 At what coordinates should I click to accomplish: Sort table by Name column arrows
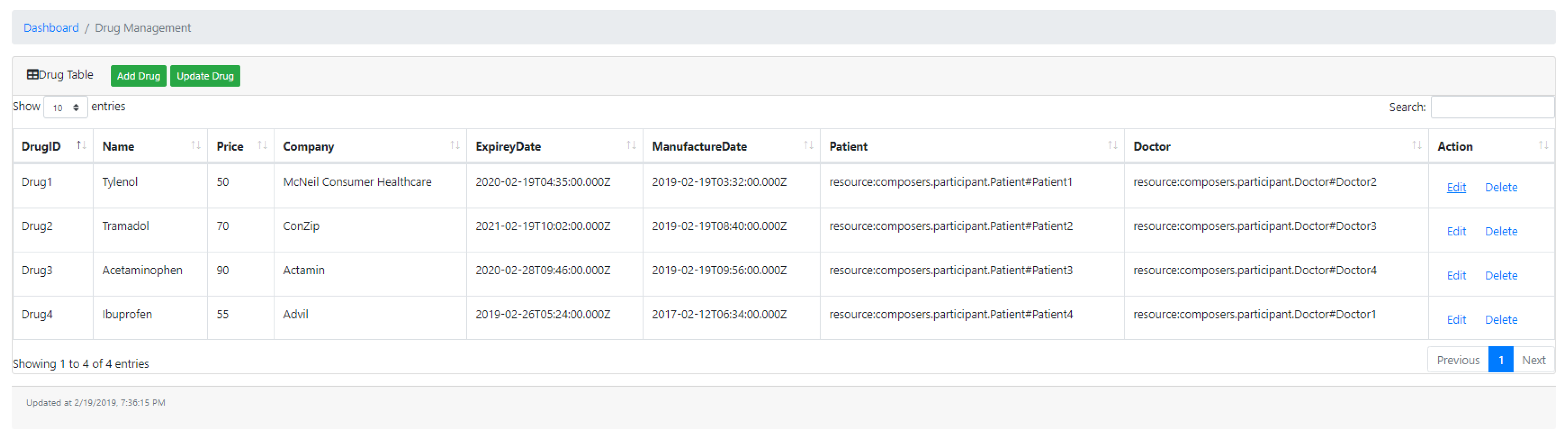tap(195, 145)
